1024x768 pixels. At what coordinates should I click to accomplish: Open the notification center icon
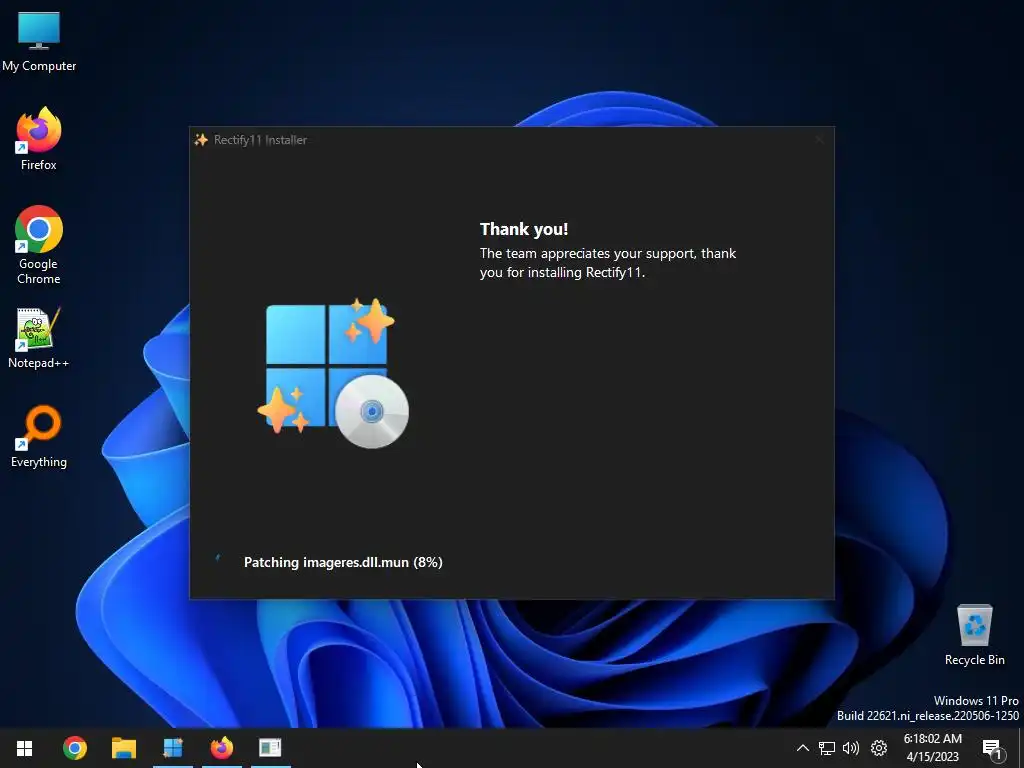[992, 749]
